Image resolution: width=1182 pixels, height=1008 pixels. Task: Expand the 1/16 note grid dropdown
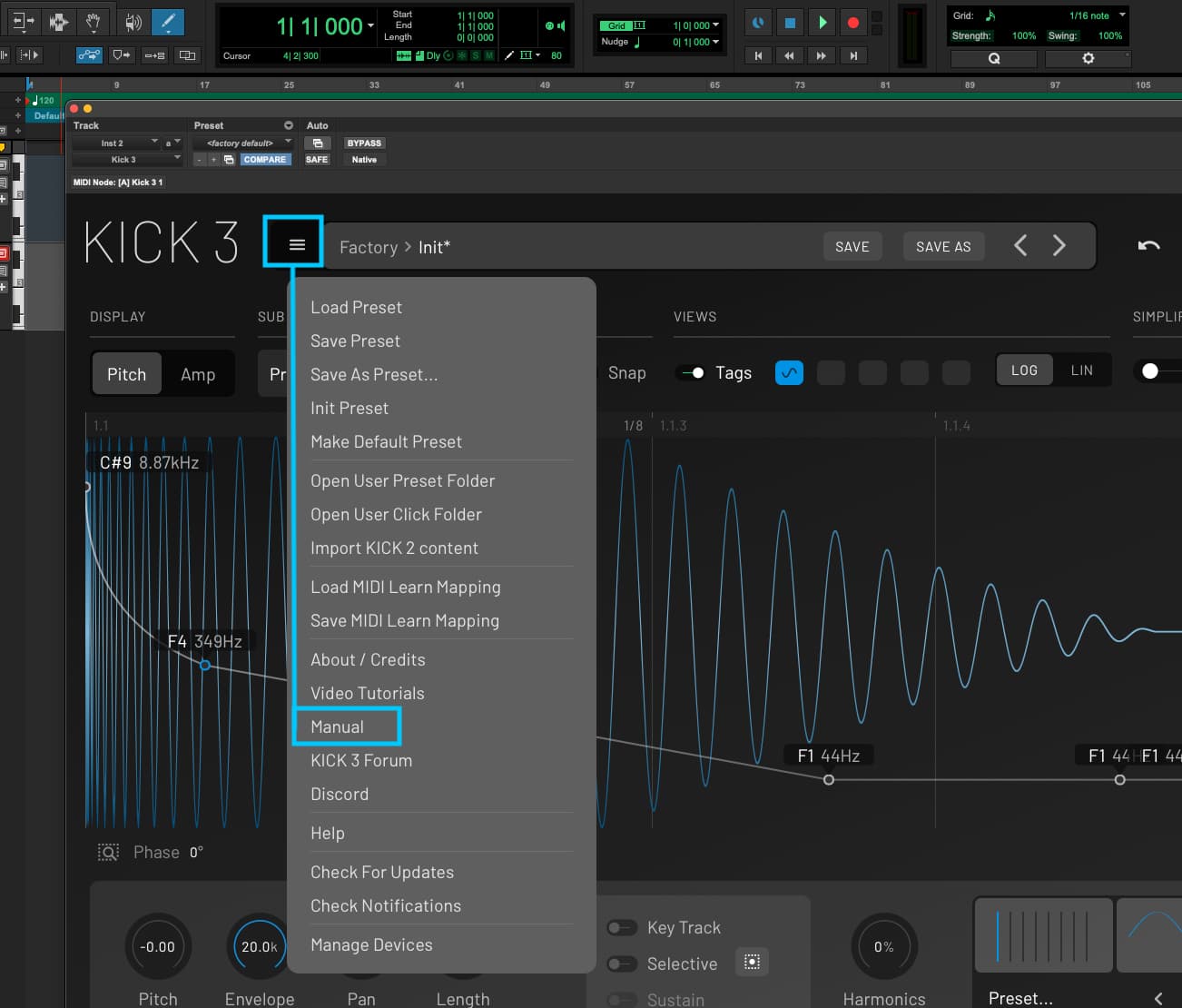[1122, 15]
